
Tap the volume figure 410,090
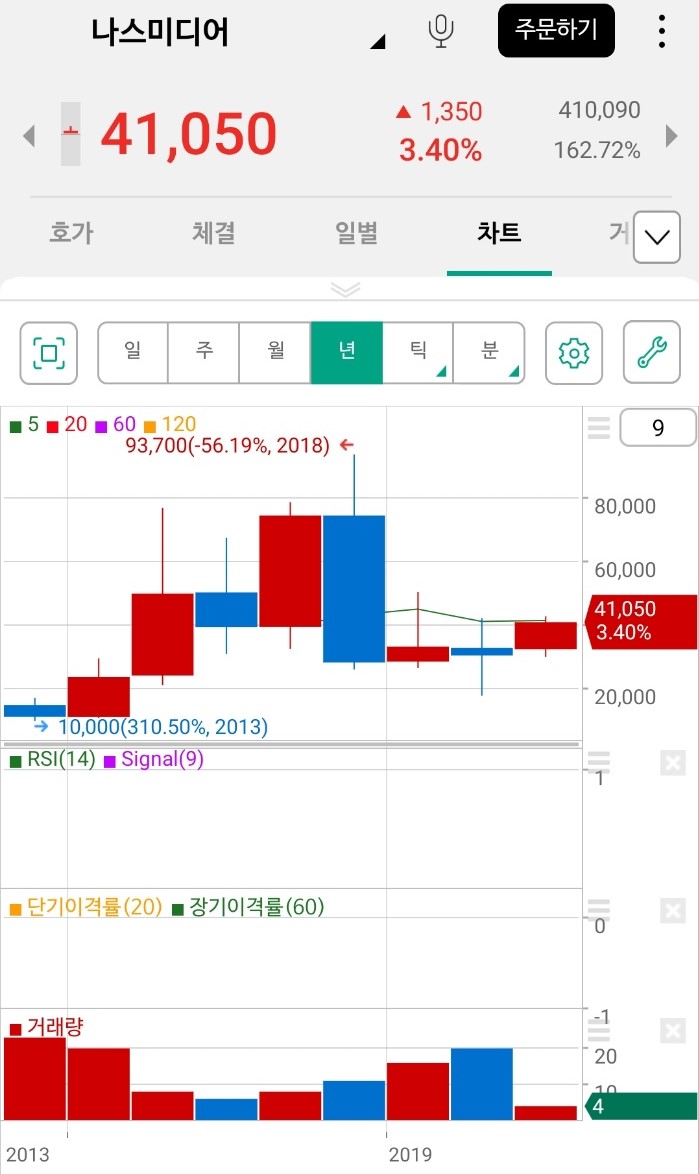(x=599, y=110)
